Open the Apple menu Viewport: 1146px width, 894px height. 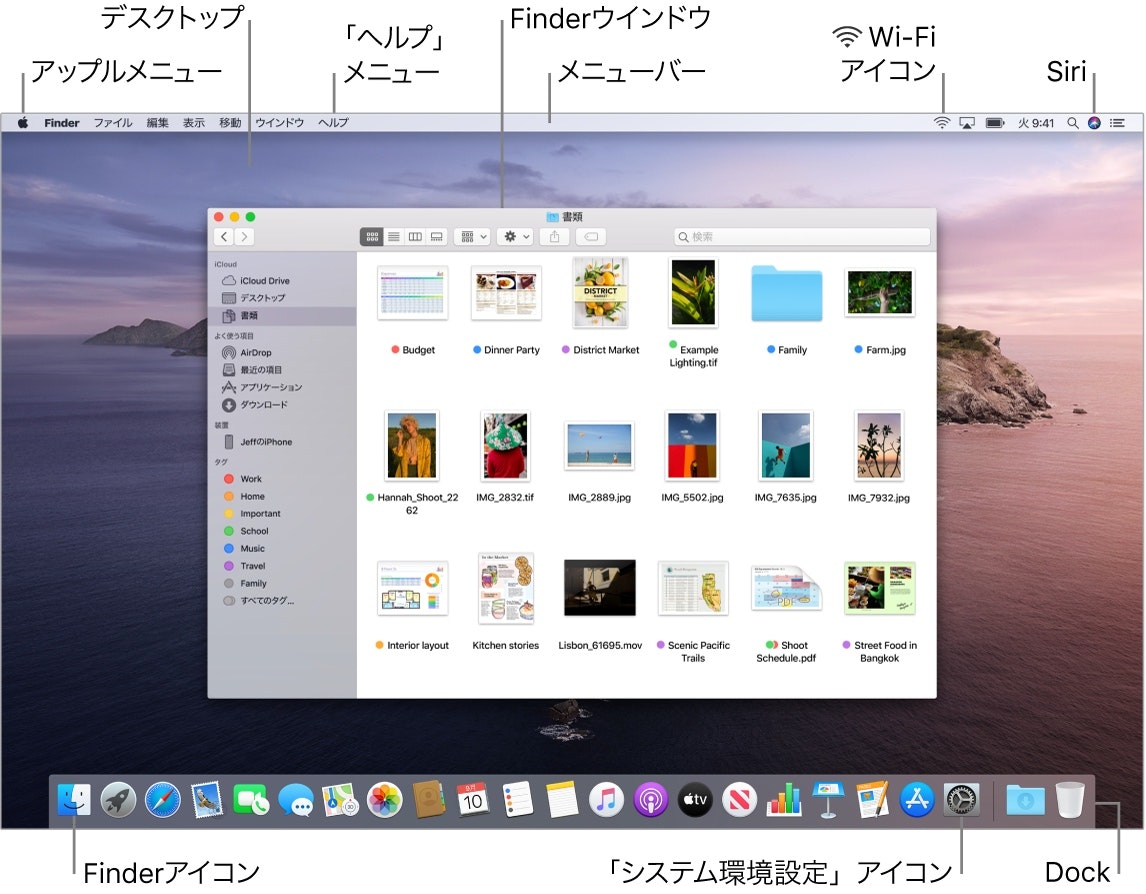(23, 123)
